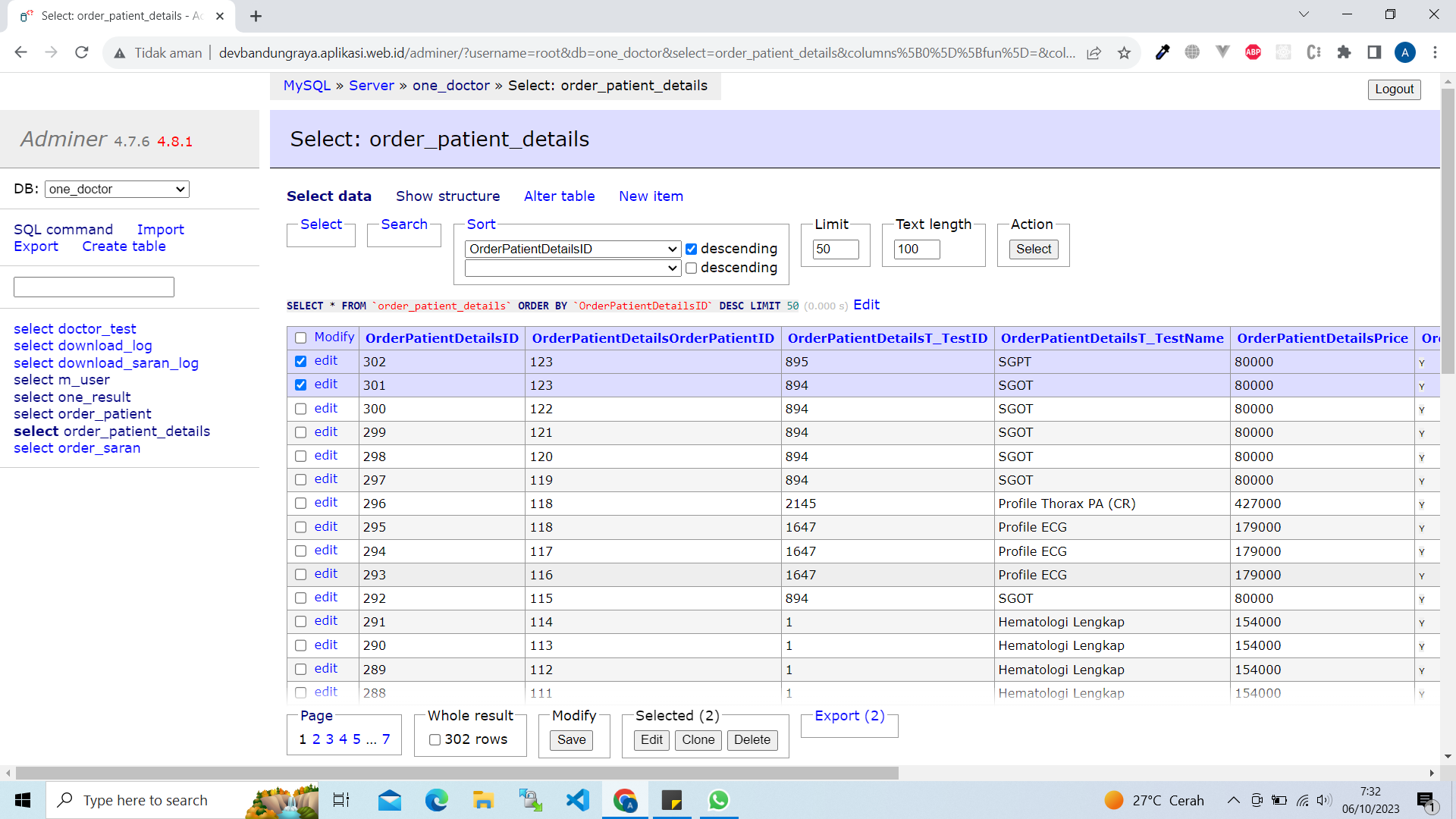Enable the 302 rows whole result checkbox
Viewport: 1456px width, 819px height.
pos(435,739)
